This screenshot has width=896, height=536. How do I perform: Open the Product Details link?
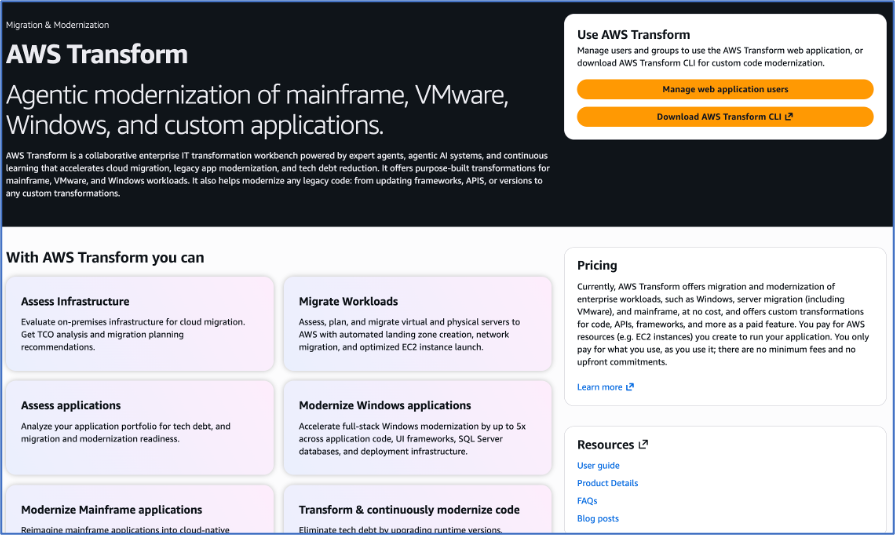pos(607,483)
